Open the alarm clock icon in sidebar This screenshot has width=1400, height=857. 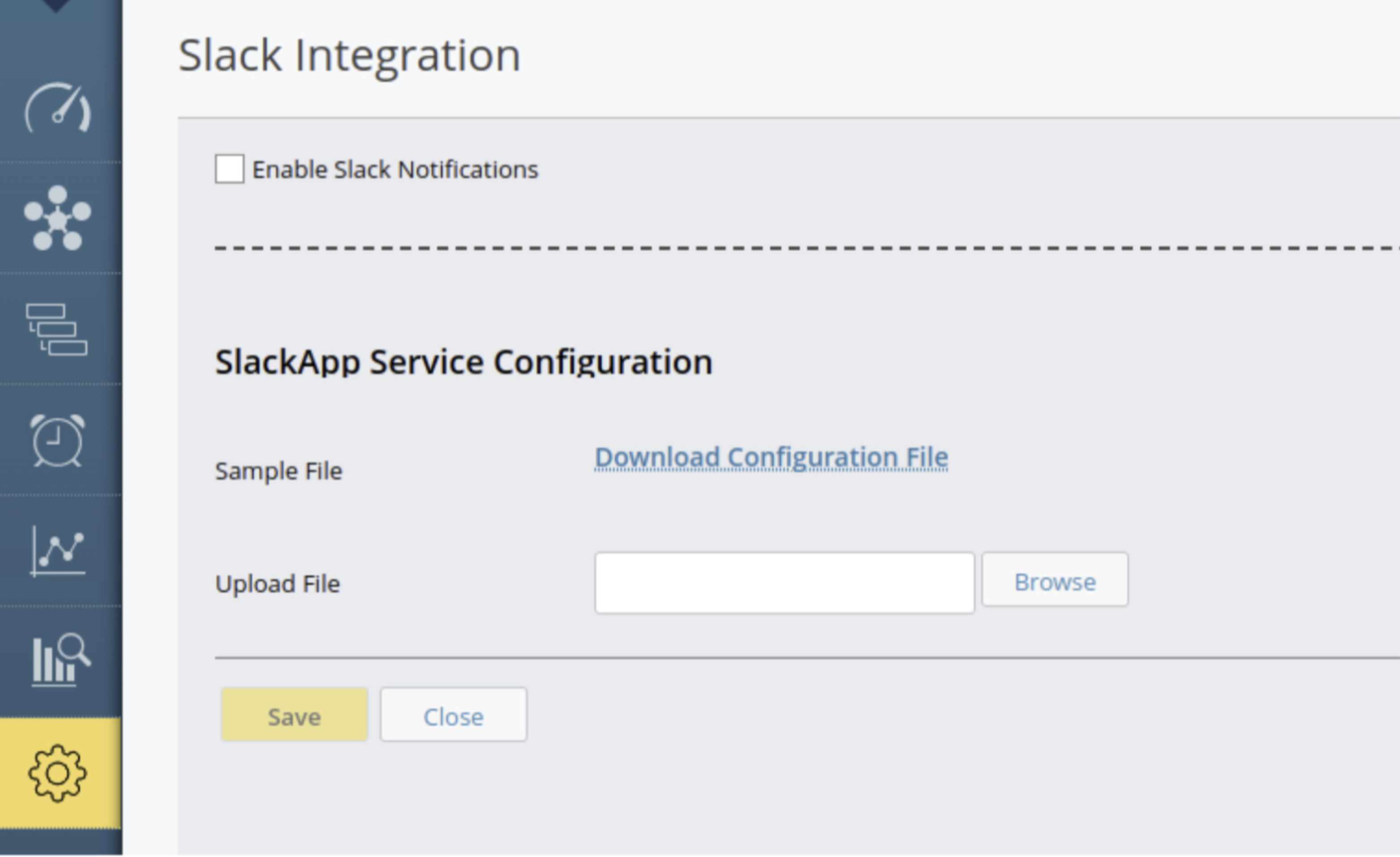57,441
